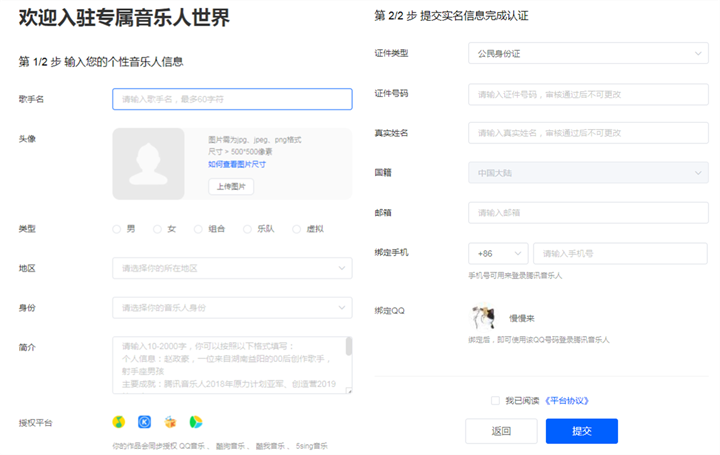Open the 《平台协议》 link

[566, 400]
